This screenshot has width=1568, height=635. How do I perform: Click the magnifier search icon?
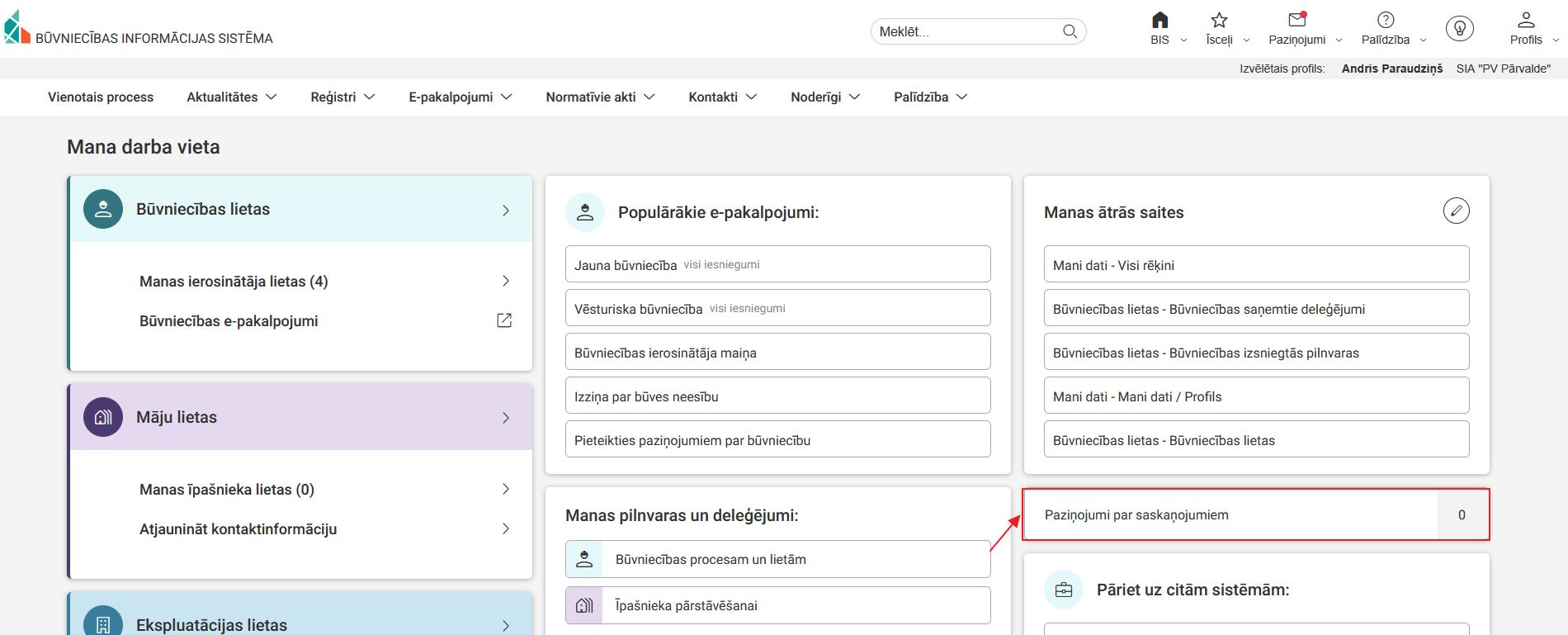[1070, 31]
